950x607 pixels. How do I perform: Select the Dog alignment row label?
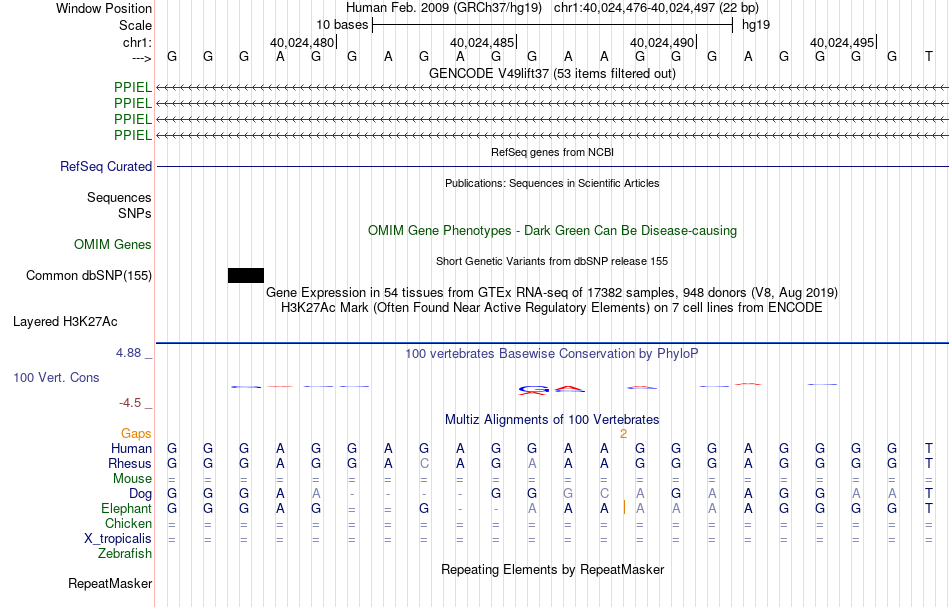coord(141,494)
